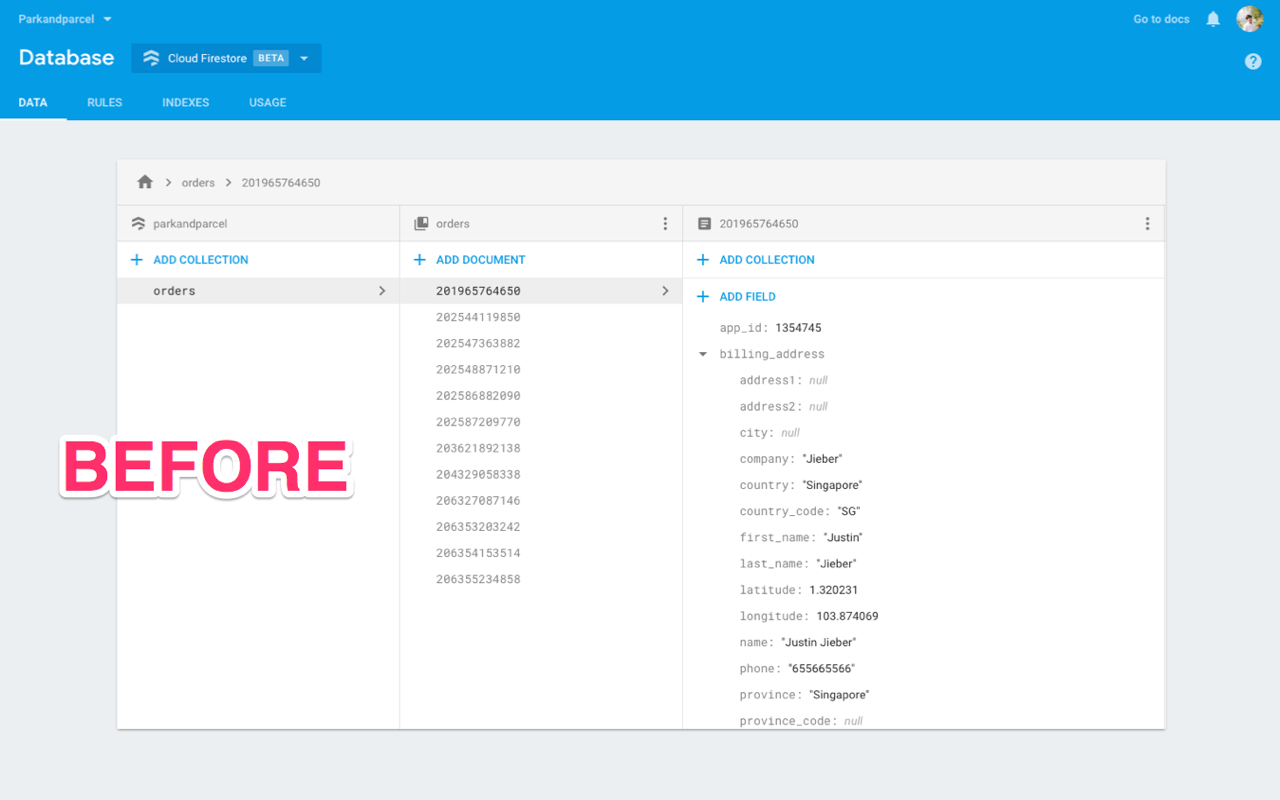This screenshot has height=800, width=1280.
Task: Select document 202544119850 from the list
Action: pyautogui.click(x=477, y=316)
